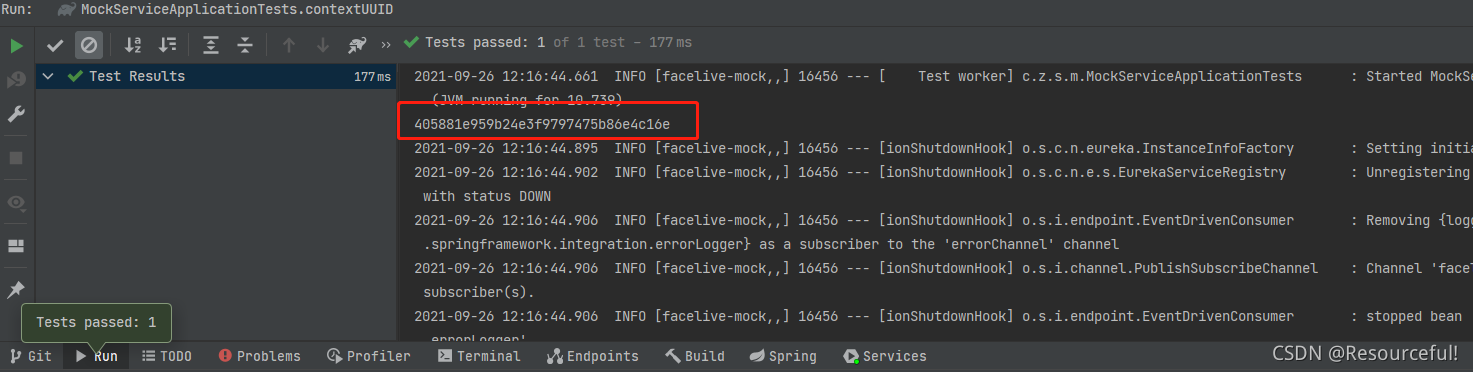Expand all test results
This screenshot has height=372, width=1473.
coord(210,45)
